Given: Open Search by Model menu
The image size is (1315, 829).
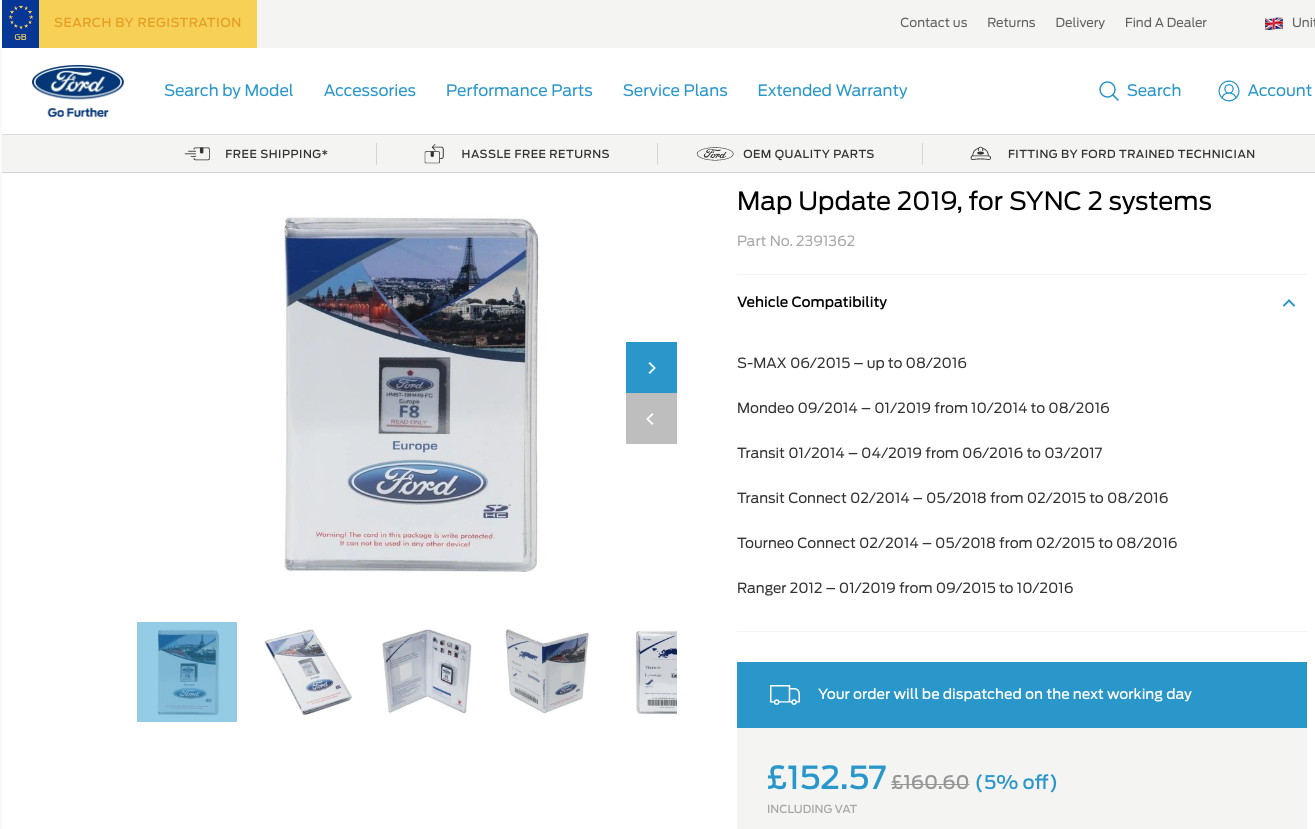Looking at the screenshot, I should (229, 90).
